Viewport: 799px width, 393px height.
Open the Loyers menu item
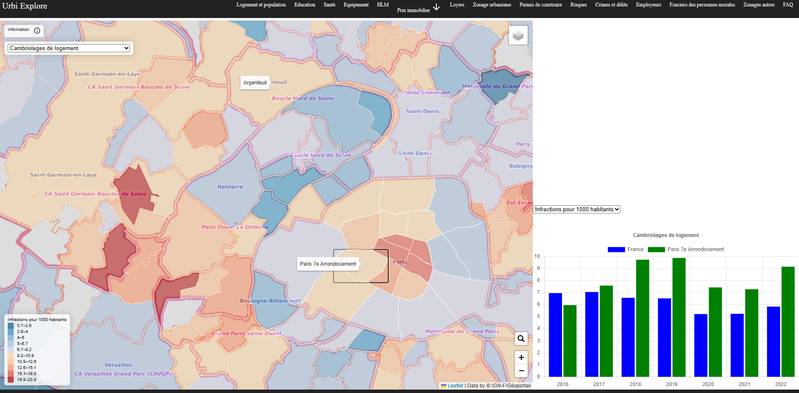[x=457, y=5]
